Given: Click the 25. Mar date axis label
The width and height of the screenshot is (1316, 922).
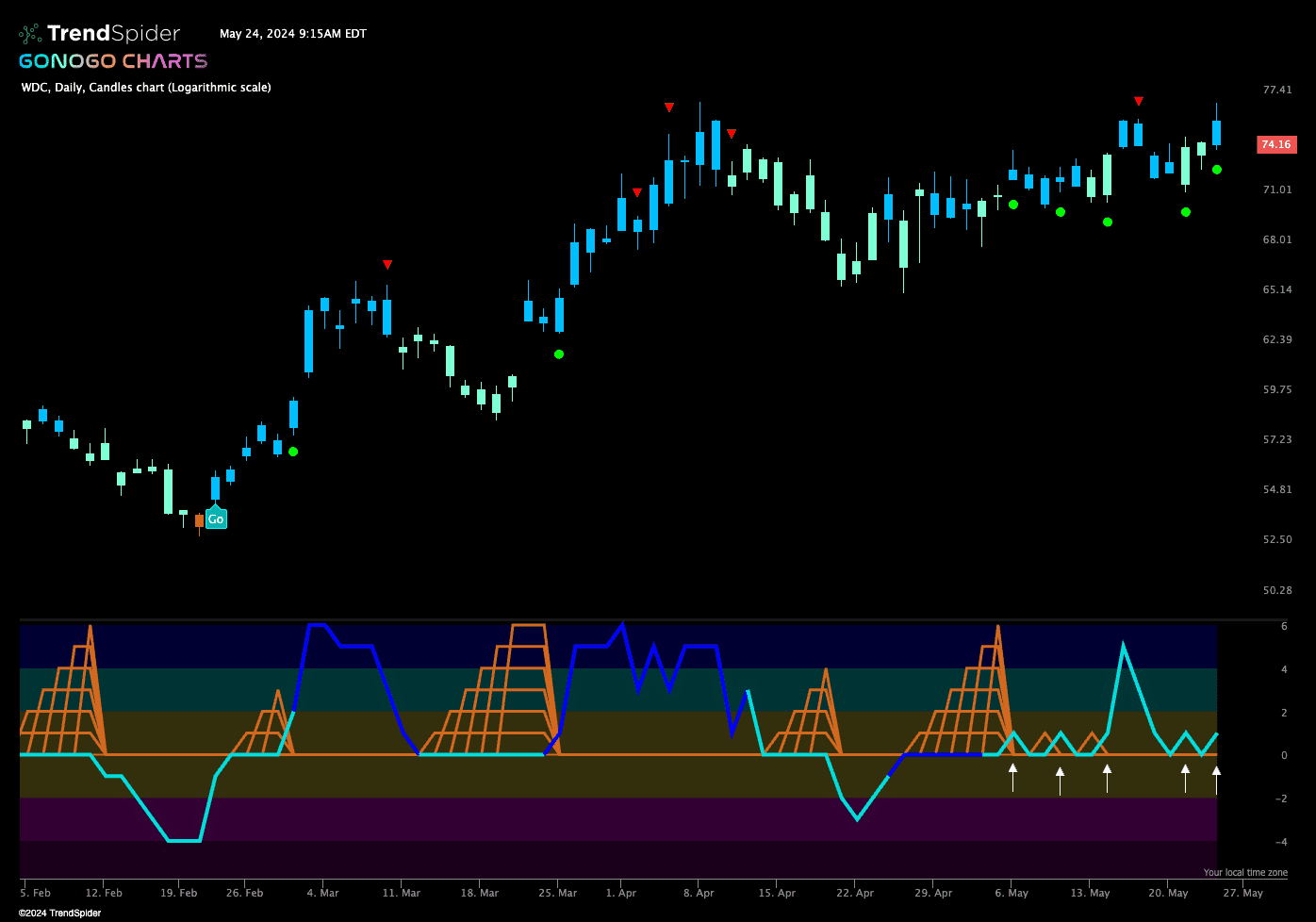Looking at the screenshot, I should 558,893.
